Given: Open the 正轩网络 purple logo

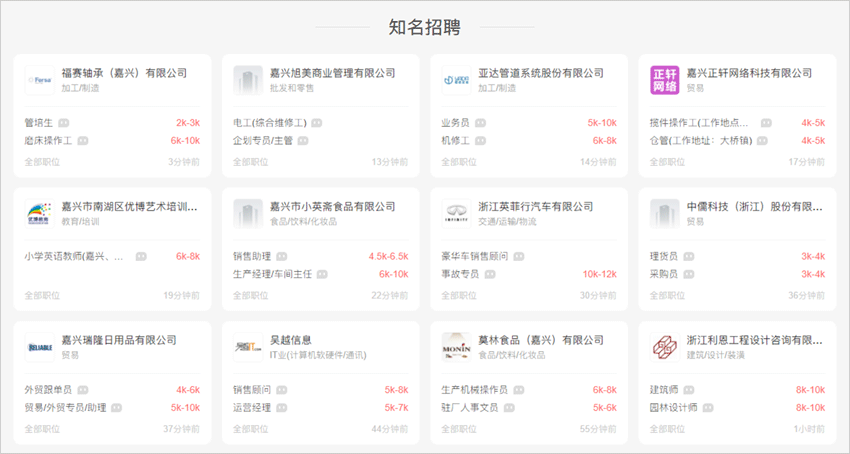Looking at the screenshot, I should click(x=664, y=80).
